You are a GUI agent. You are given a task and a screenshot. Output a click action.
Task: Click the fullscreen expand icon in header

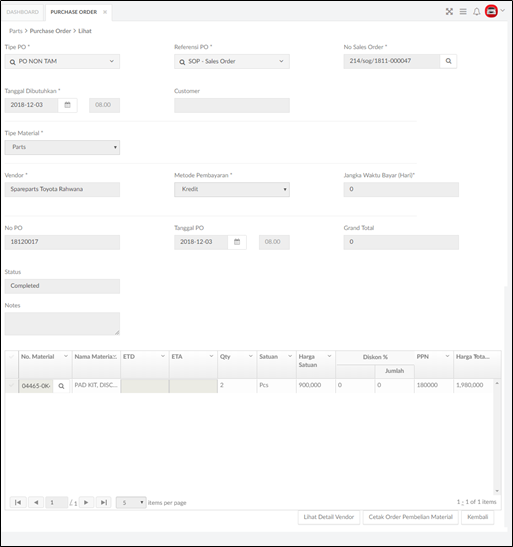[x=449, y=12]
